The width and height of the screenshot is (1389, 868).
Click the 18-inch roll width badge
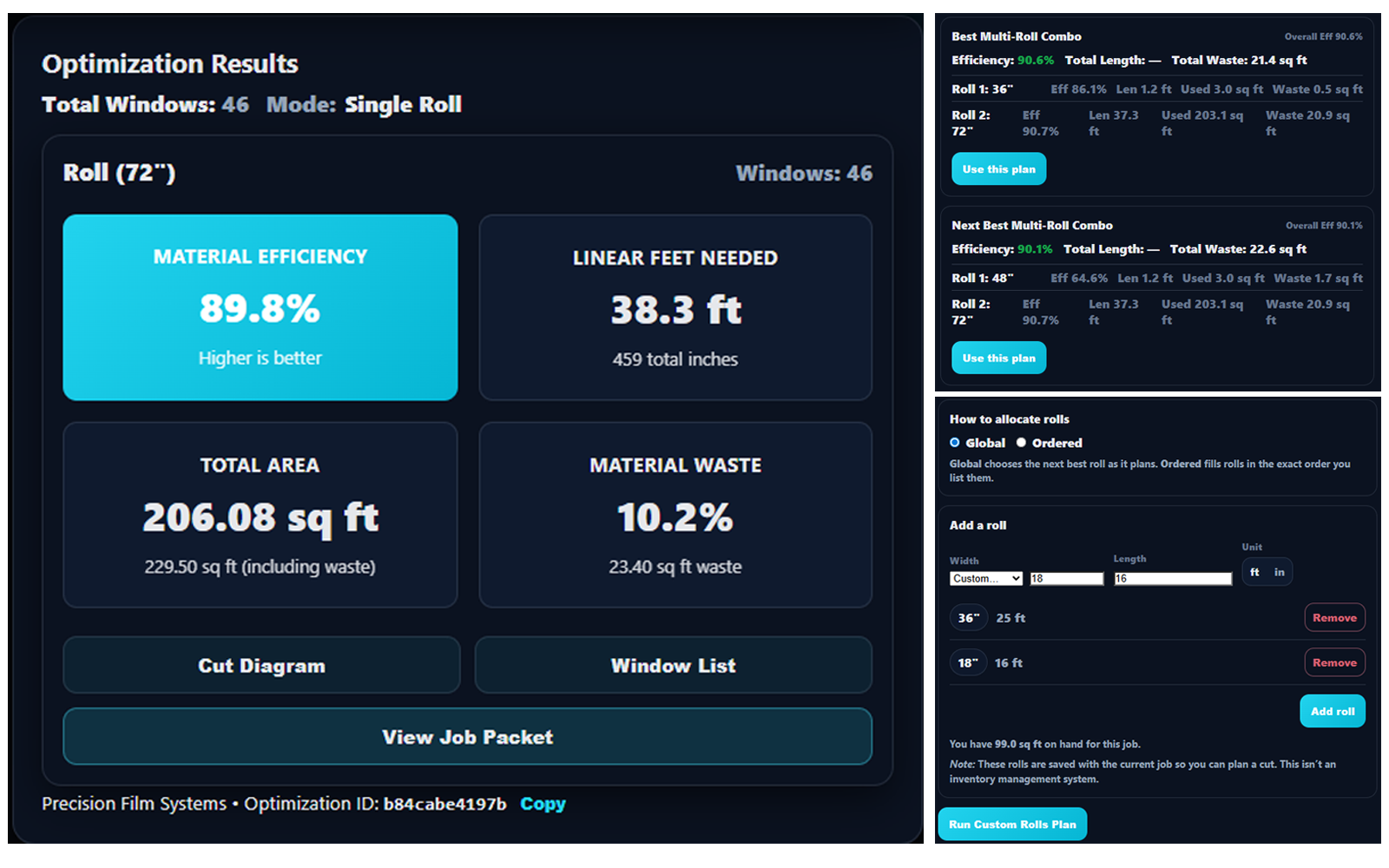968,662
